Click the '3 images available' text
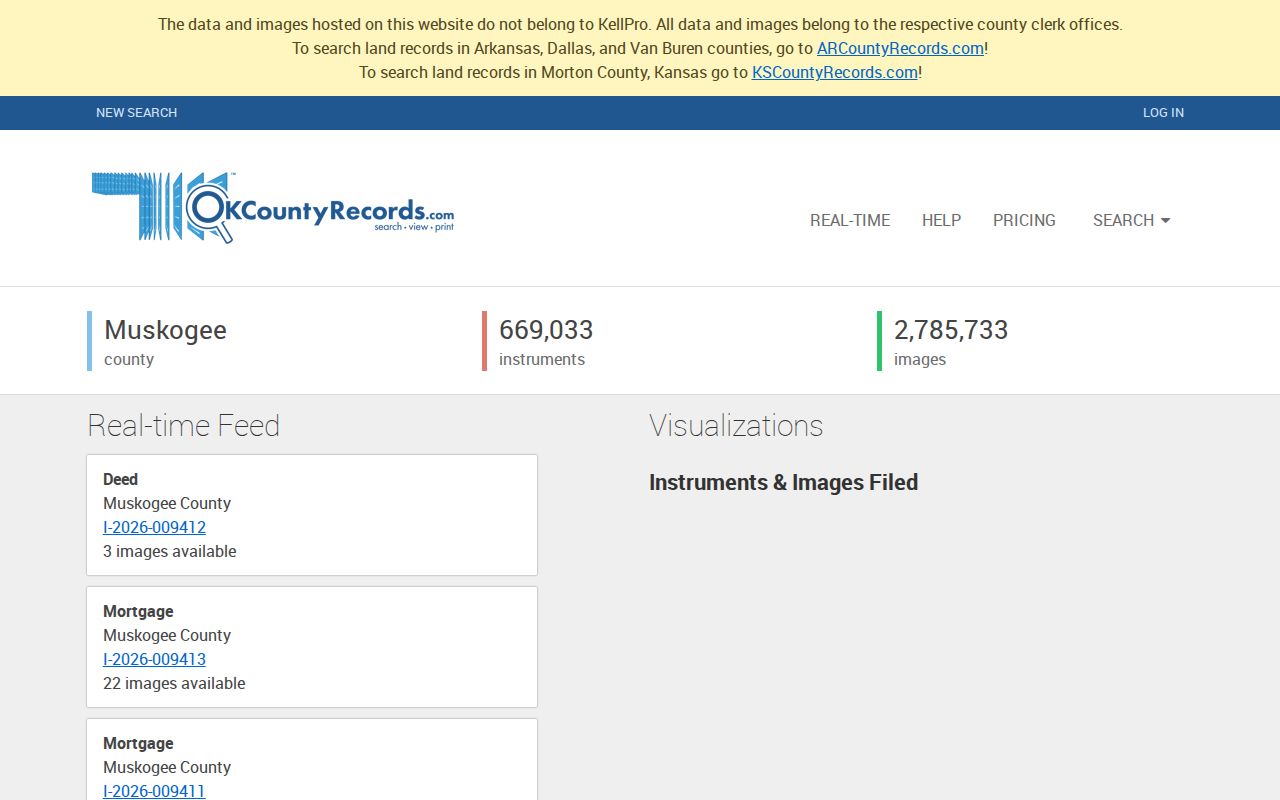 (x=170, y=551)
